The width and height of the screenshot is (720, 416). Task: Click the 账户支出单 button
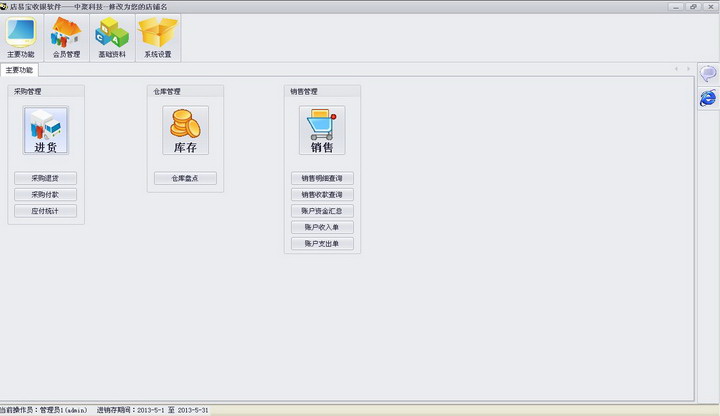tap(321, 243)
